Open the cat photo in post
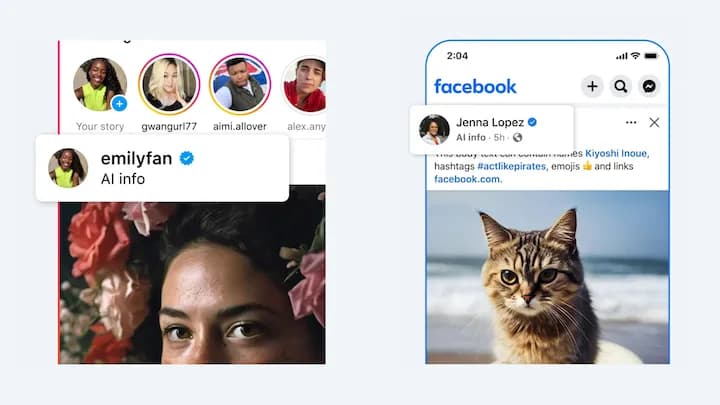The width and height of the screenshot is (720, 405). (x=547, y=277)
